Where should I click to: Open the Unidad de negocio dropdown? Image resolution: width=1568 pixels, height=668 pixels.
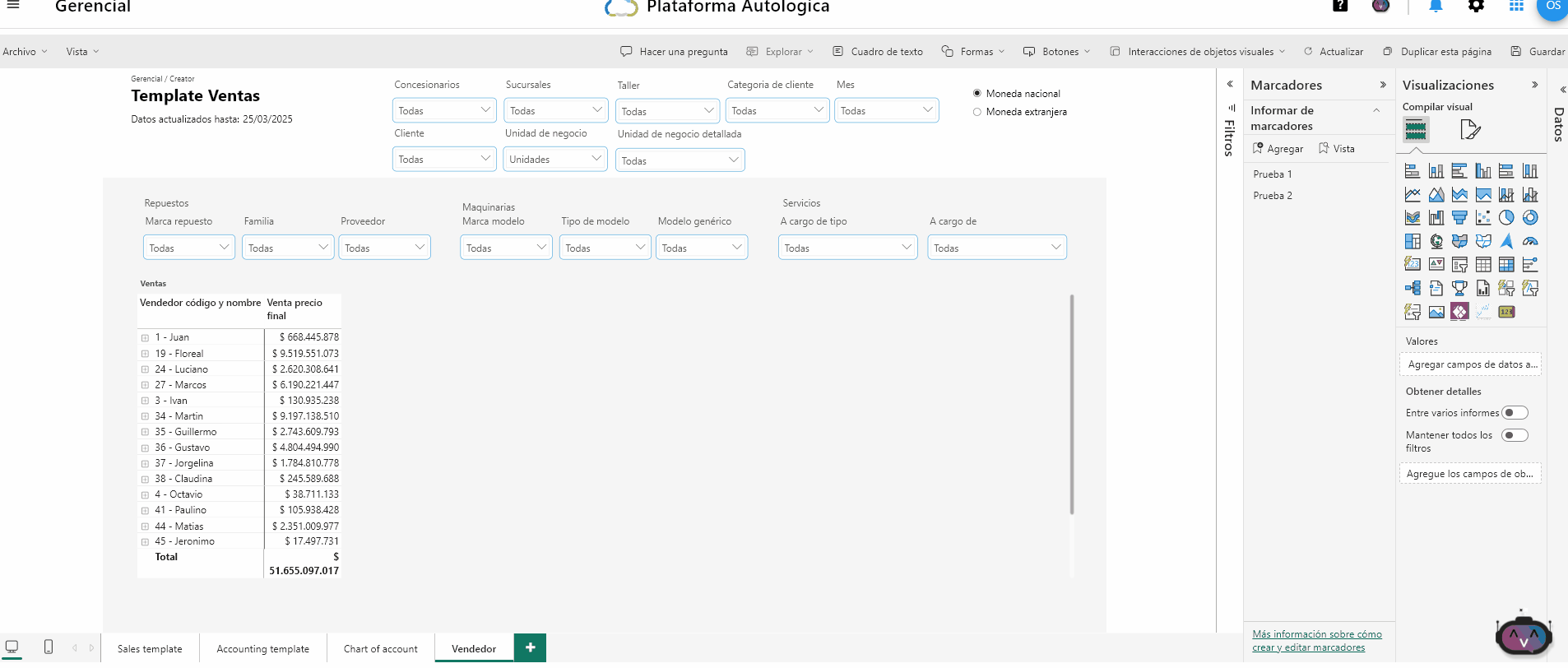(555, 159)
